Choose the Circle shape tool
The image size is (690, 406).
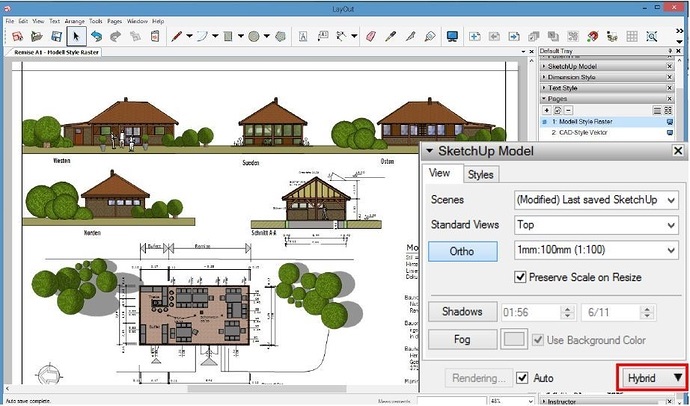254,36
